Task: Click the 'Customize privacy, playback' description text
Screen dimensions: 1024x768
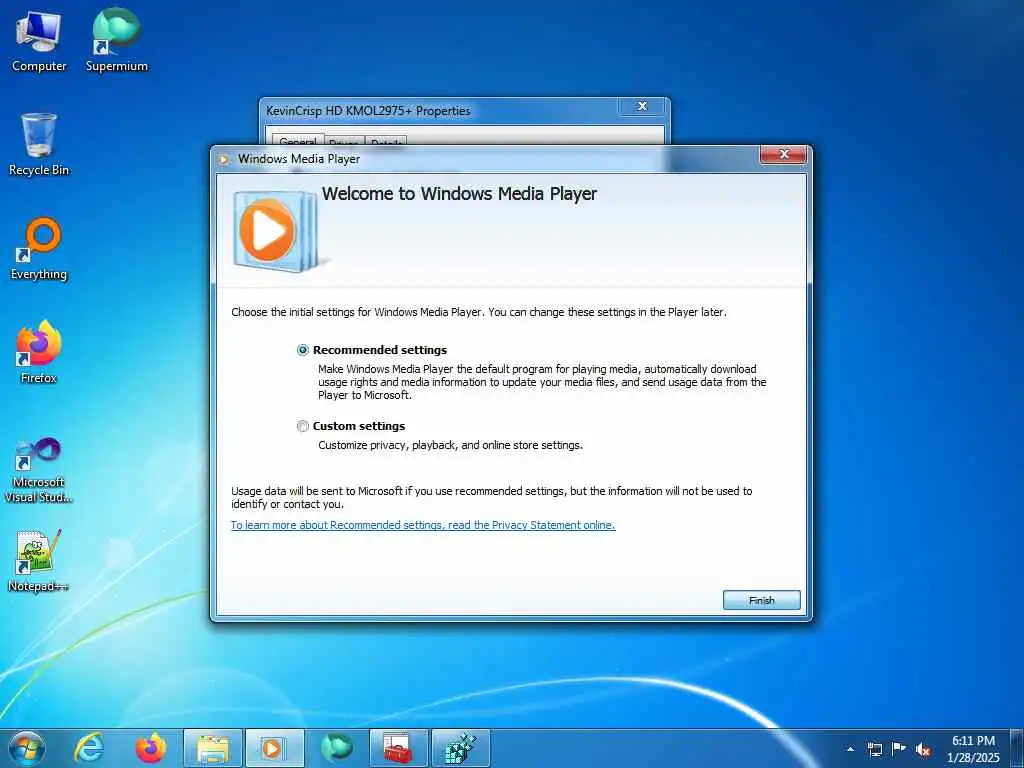Action: click(450, 445)
